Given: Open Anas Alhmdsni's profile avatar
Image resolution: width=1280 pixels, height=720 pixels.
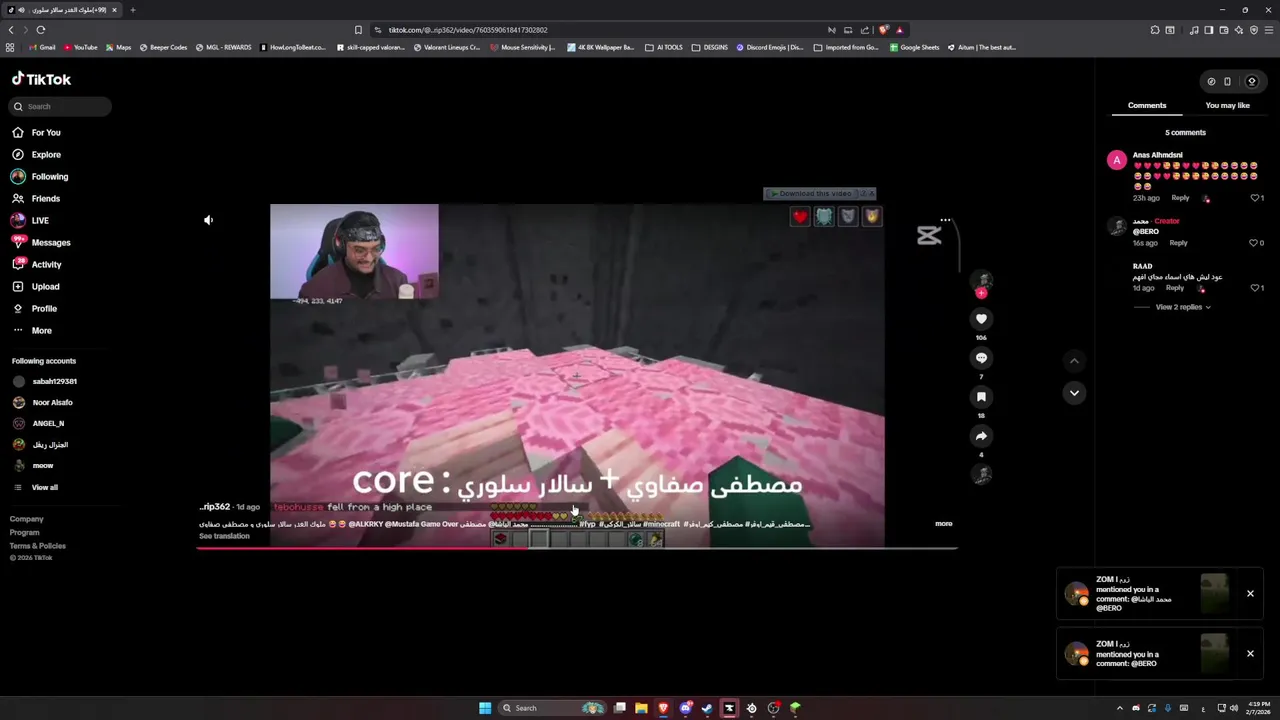Looking at the screenshot, I should click(1116, 160).
